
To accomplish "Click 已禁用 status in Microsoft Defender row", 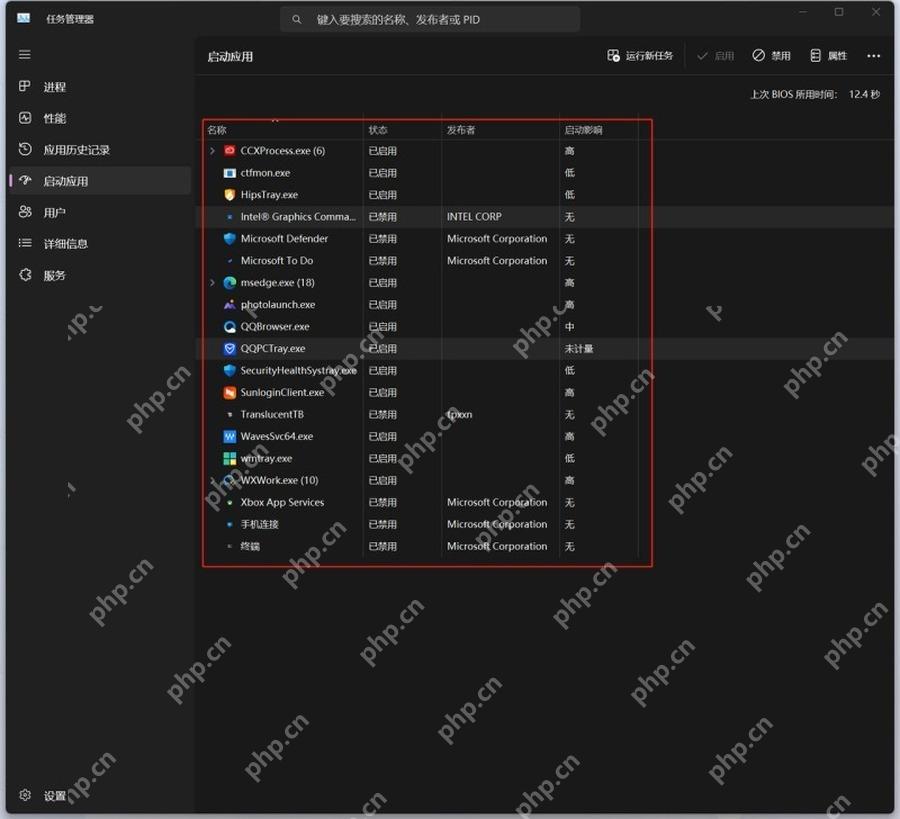I will (x=382, y=238).
